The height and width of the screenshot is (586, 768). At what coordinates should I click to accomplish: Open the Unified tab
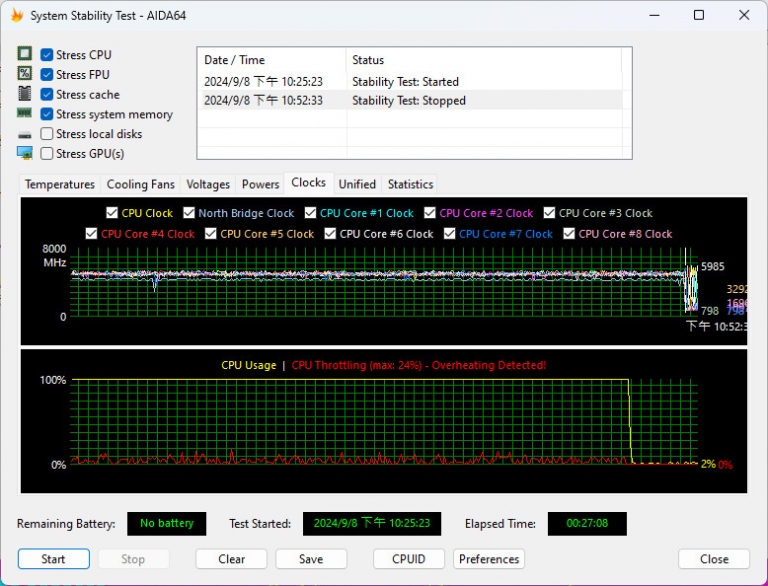357,184
